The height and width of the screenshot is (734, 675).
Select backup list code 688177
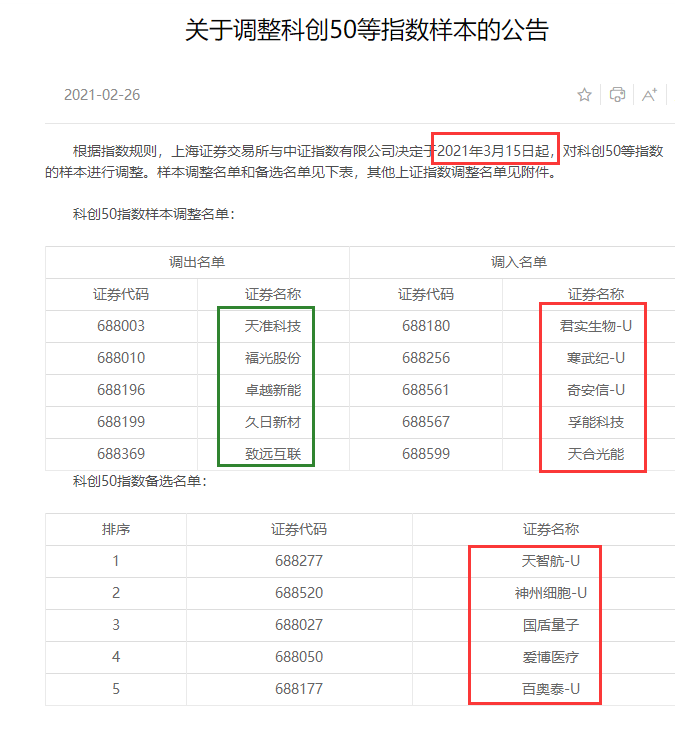[299, 689]
